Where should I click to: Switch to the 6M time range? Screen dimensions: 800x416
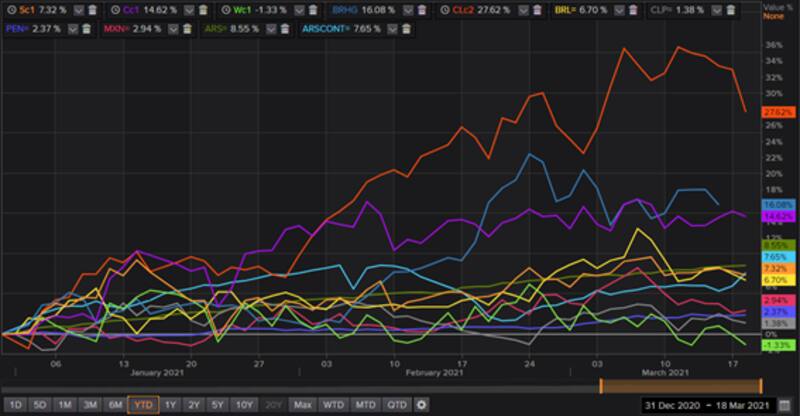point(115,404)
